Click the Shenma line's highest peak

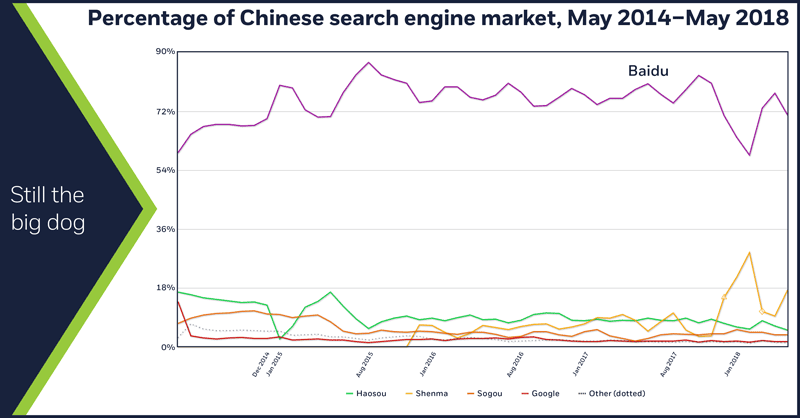749,253
